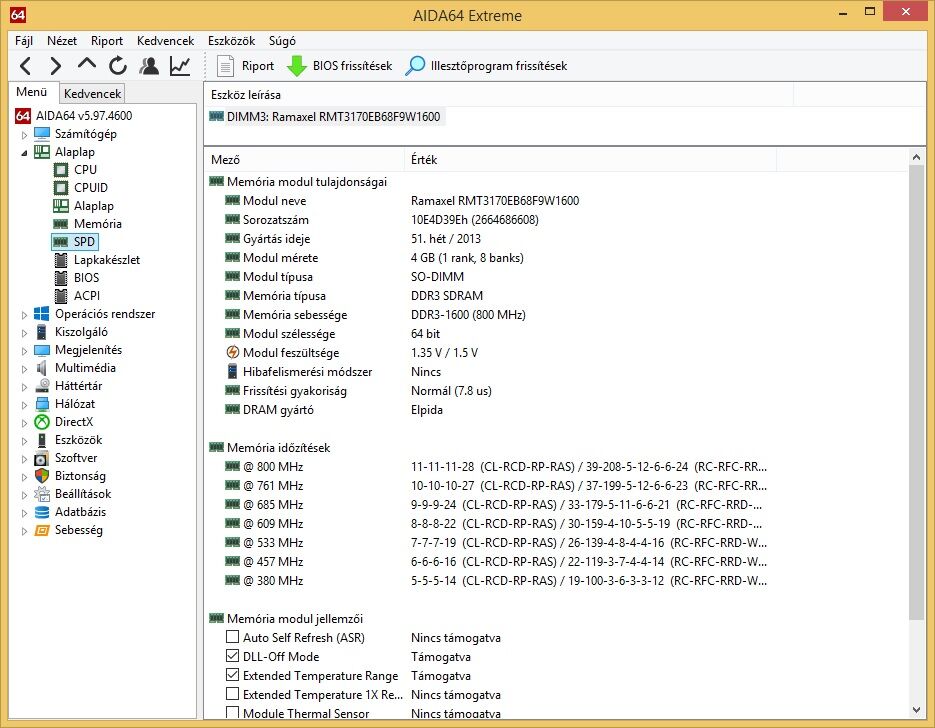Viewport: 935px width, 728px height.
Task: Expand the Számítógép tree node
Action: click(24, 135)
